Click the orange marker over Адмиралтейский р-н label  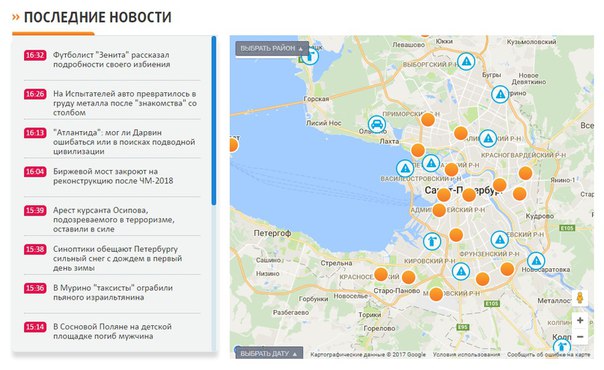[x=439, y=210]
